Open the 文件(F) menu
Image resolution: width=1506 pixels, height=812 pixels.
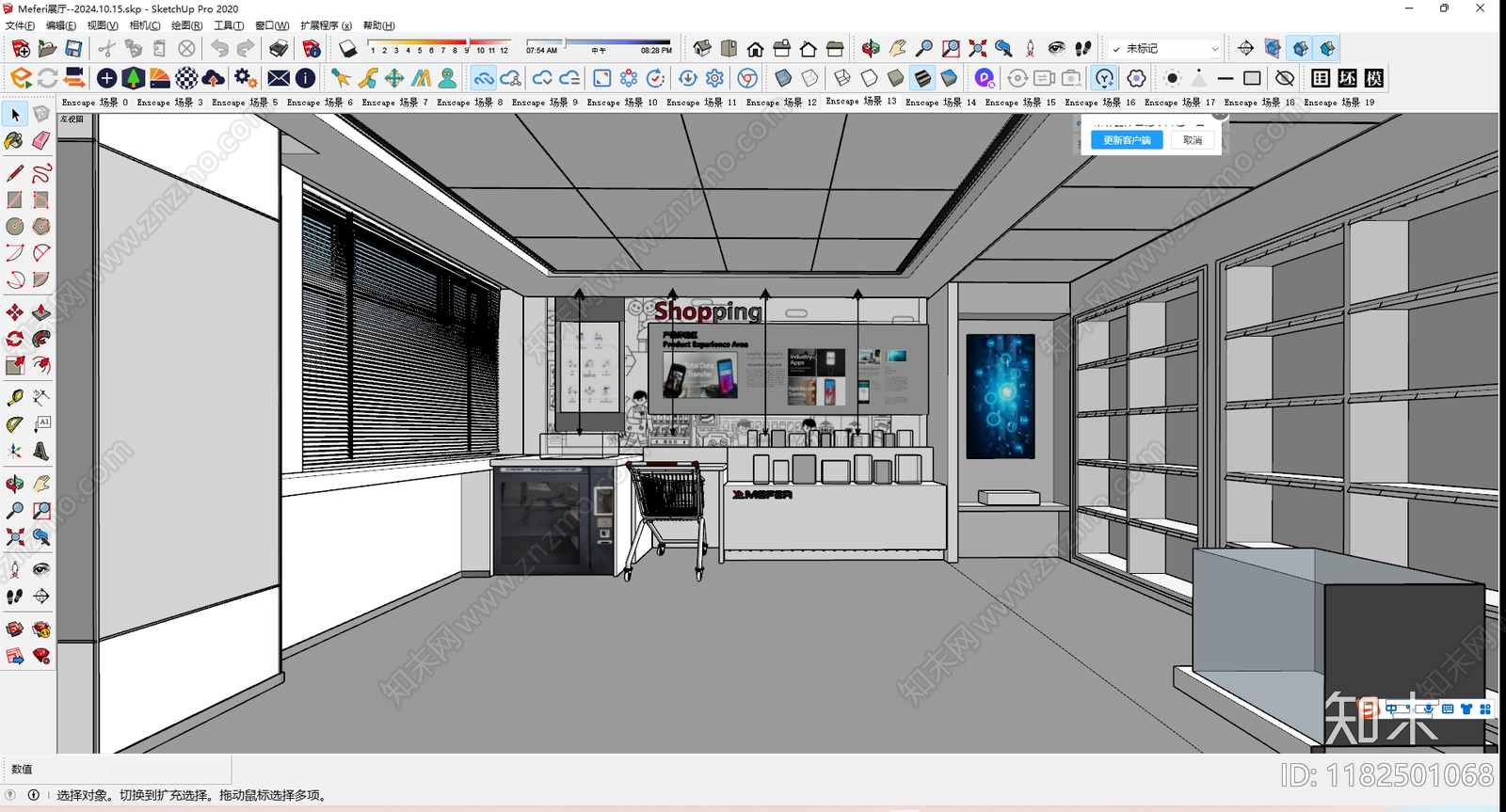[20, 25]
